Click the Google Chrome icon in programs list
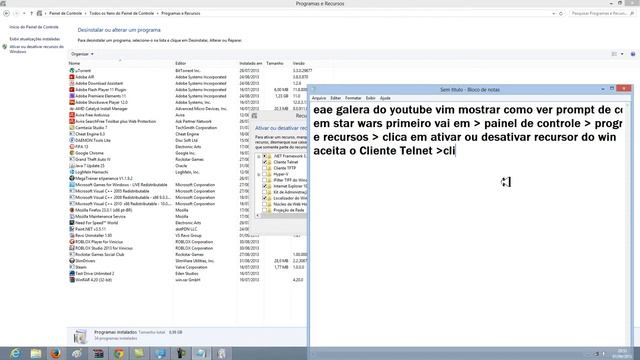 (72, 153)
